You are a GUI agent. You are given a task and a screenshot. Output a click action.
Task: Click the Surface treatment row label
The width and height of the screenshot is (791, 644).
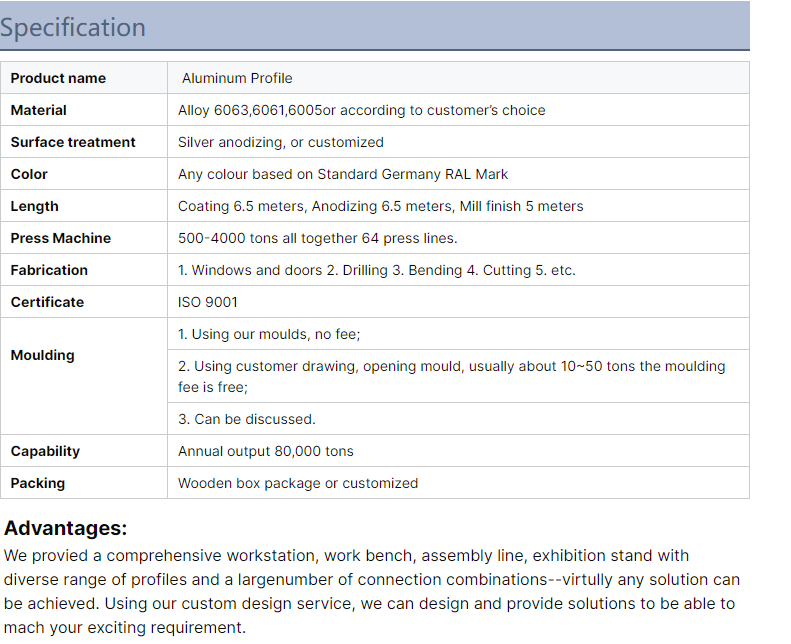click(x=73, y=142)
